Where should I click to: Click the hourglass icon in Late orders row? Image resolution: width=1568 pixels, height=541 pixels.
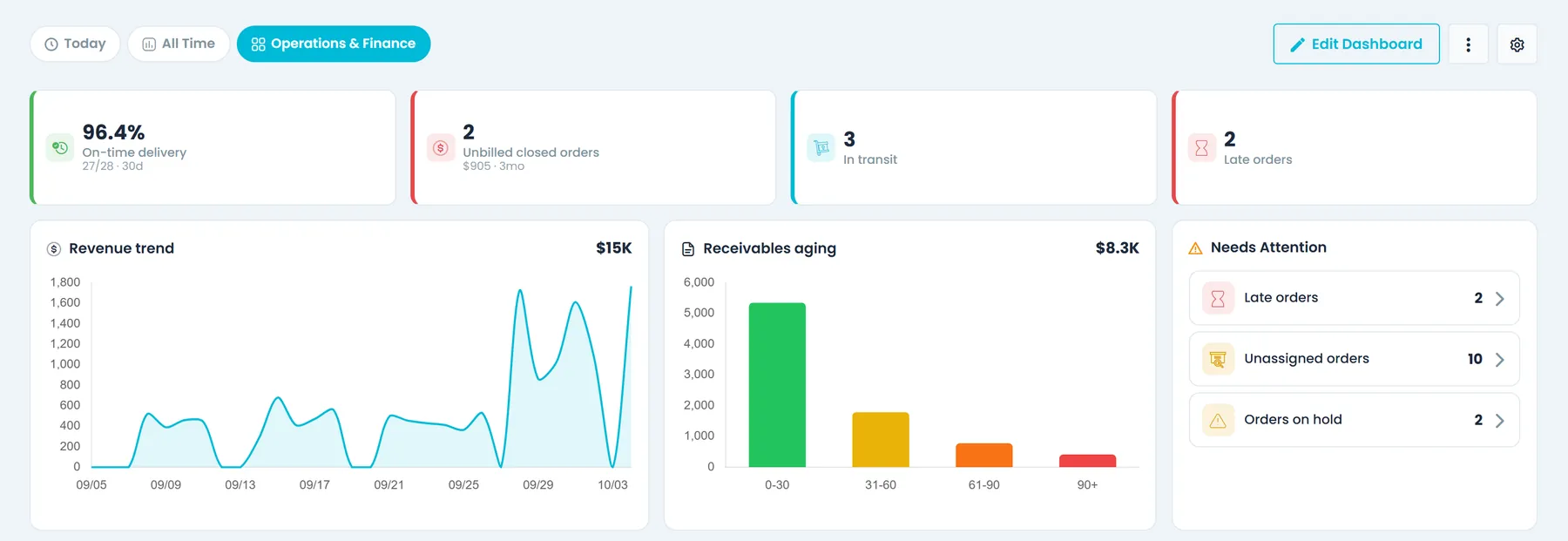tap(1218, 298)
